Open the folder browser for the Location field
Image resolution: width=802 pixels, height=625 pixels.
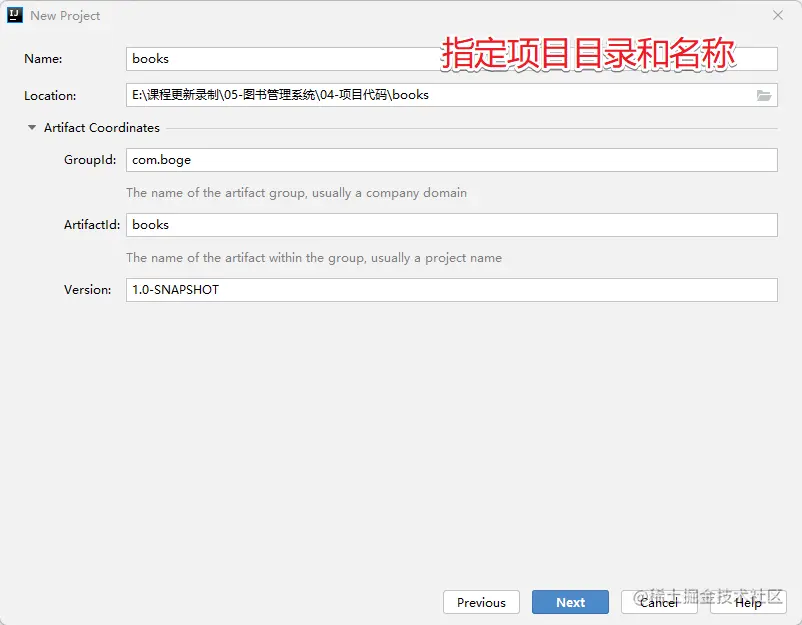click(x=764, y=95)
